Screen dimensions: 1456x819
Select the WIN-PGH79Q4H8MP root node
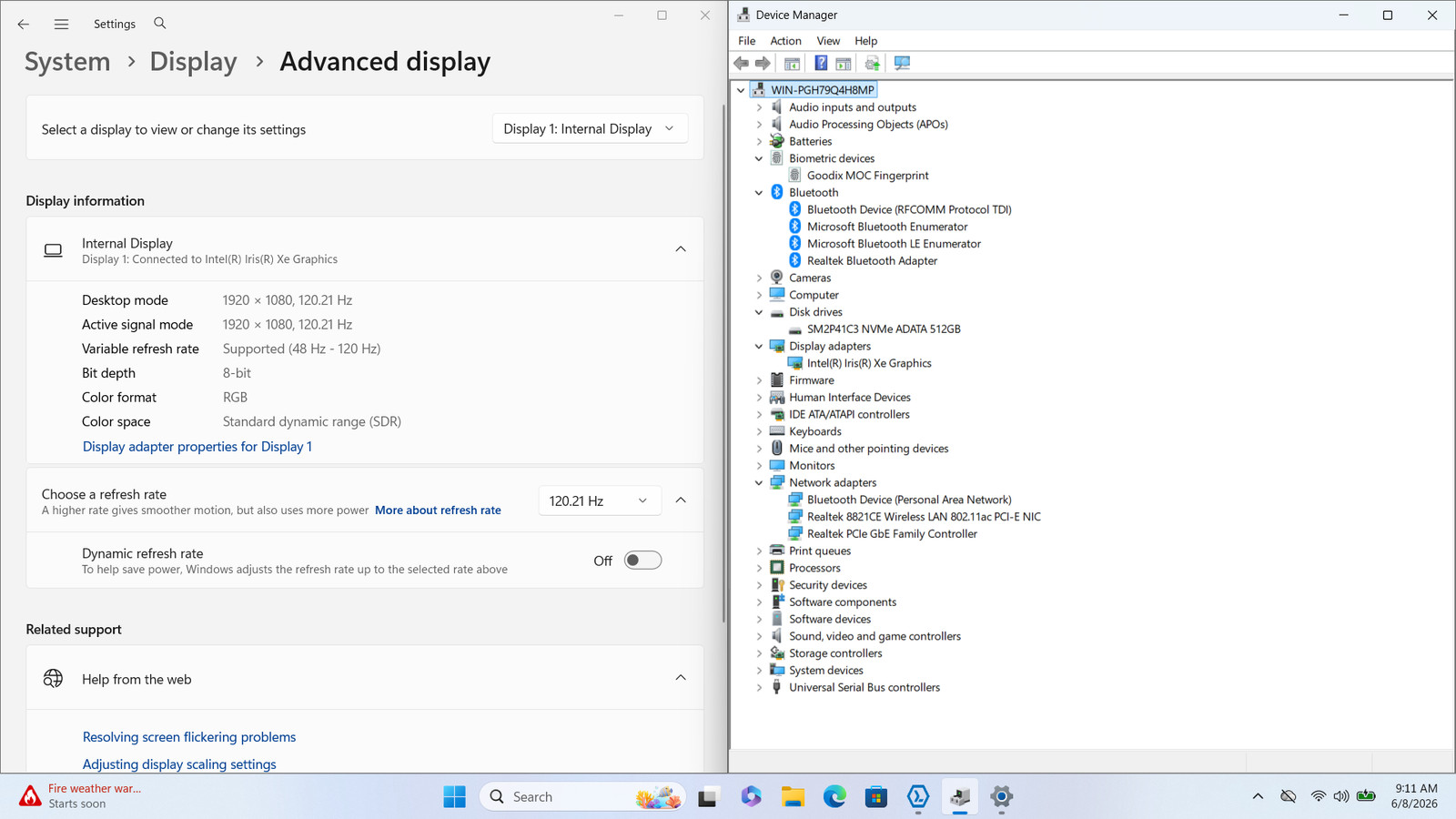click(x=822, y=90)
